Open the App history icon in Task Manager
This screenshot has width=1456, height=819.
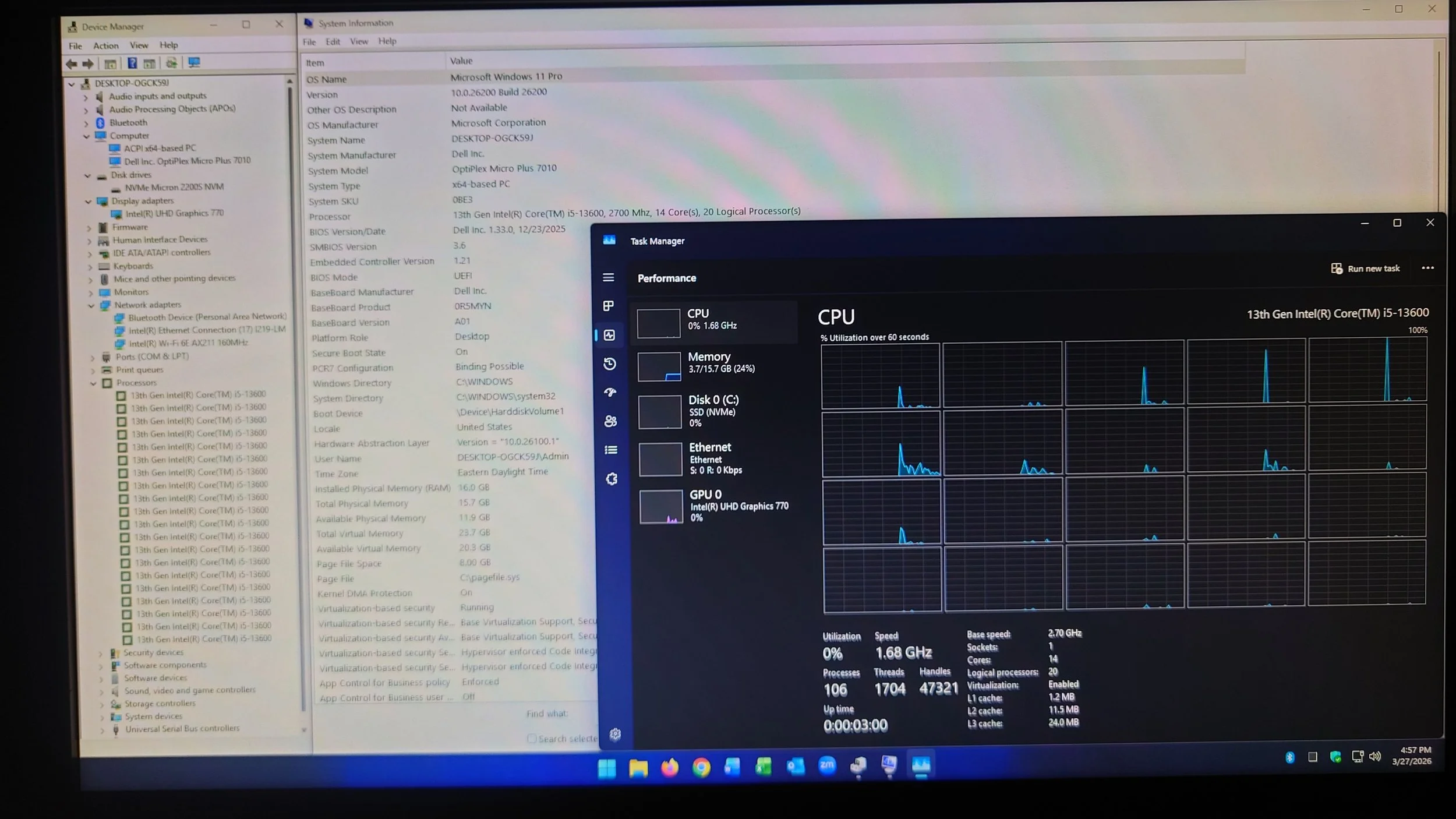pyautogui.click(x=610, y=364)
